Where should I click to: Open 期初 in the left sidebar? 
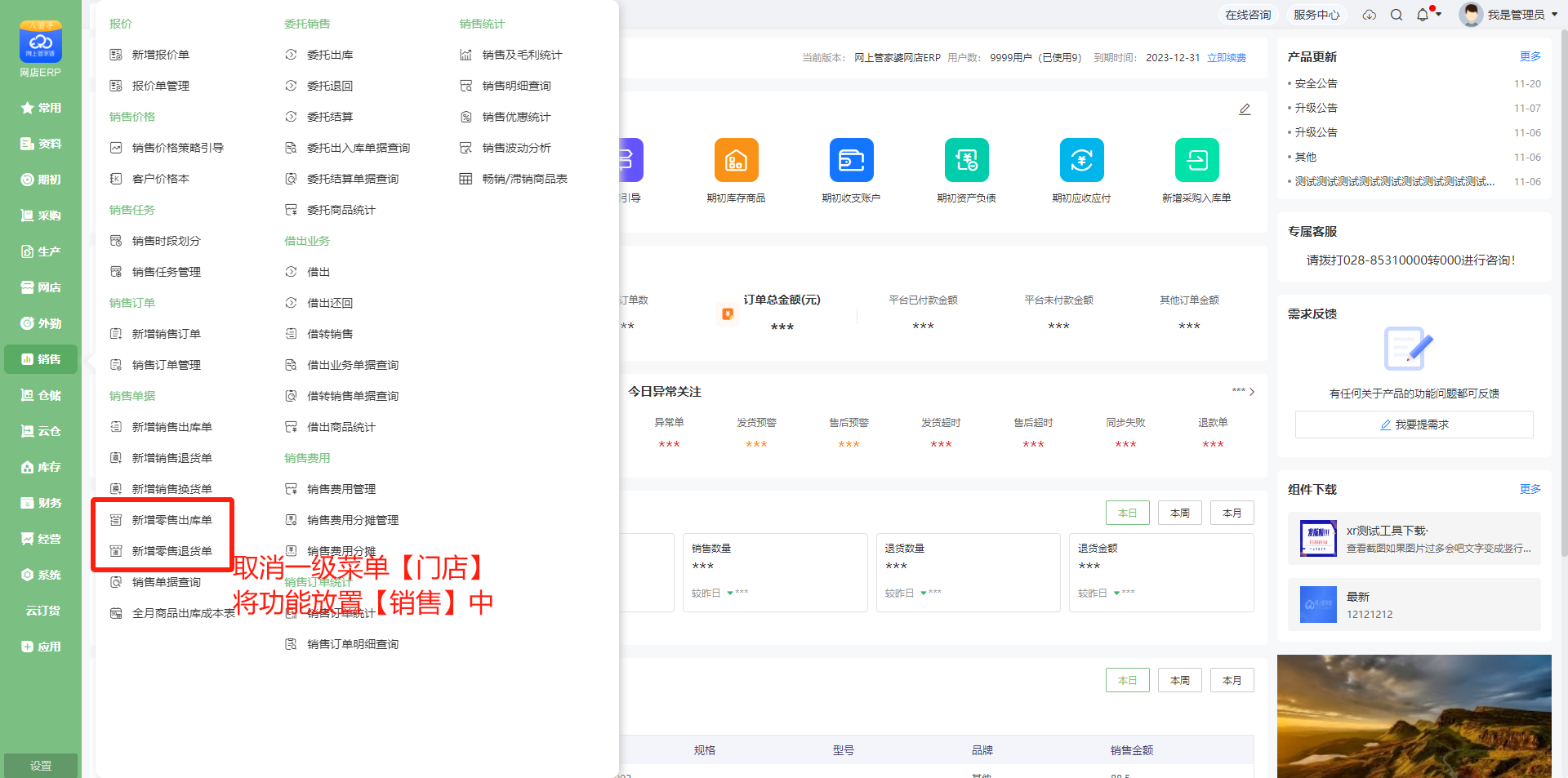pos(41,180)
